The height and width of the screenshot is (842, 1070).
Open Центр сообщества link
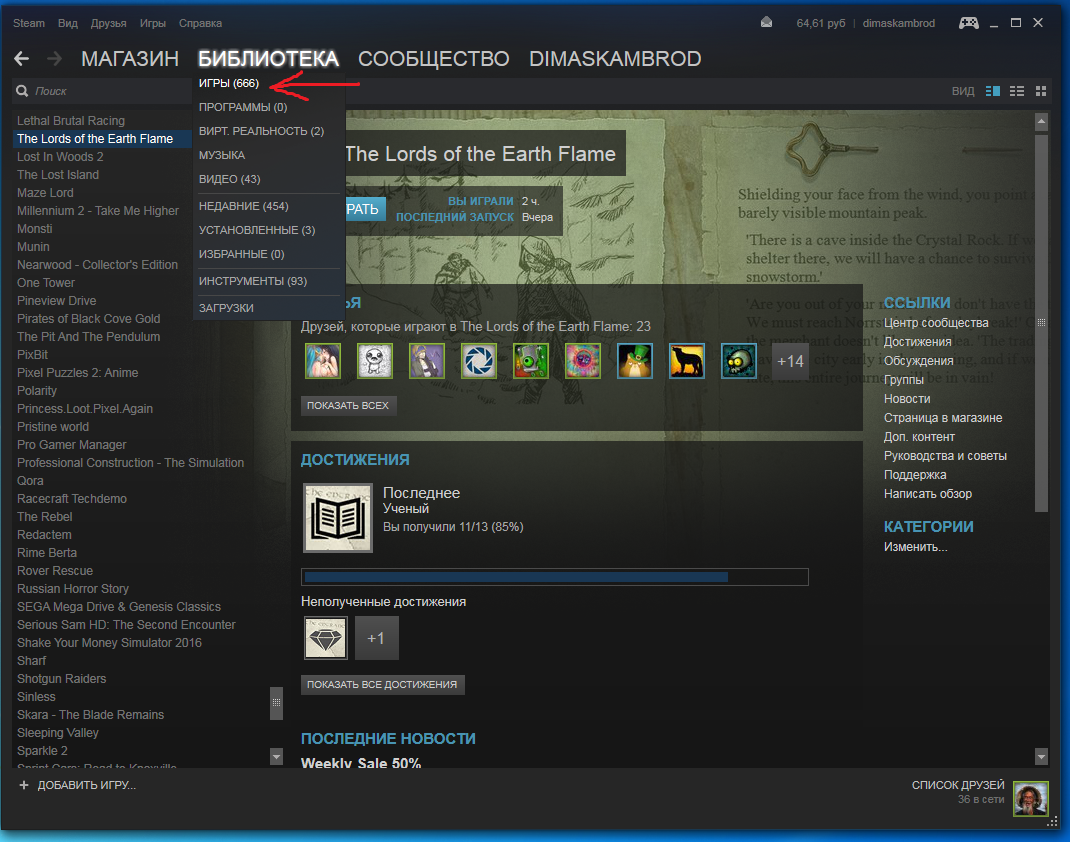(x=936, y=323)
